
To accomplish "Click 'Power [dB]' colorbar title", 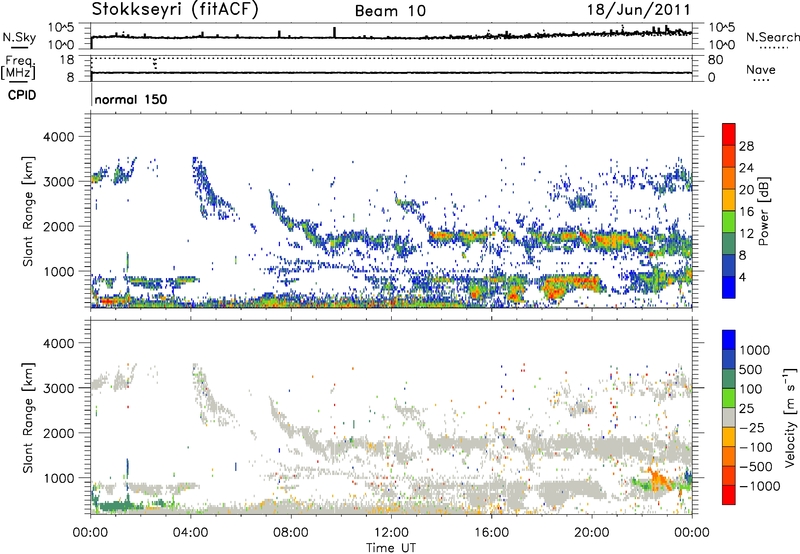I will pyautogui.click(x=763, y=211).
